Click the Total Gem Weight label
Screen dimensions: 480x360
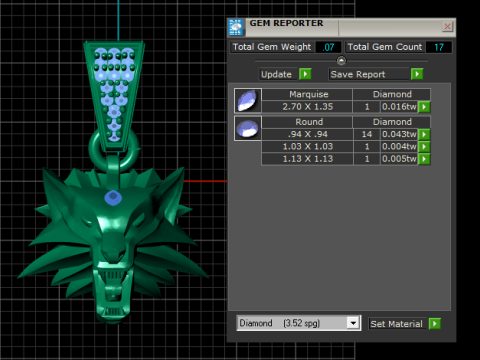272,47
